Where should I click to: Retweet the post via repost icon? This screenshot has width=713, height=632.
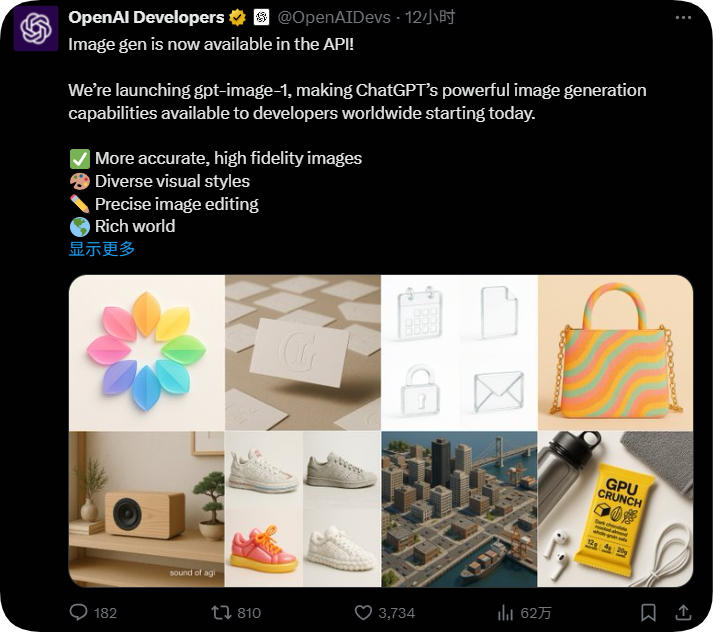point(221,612)
